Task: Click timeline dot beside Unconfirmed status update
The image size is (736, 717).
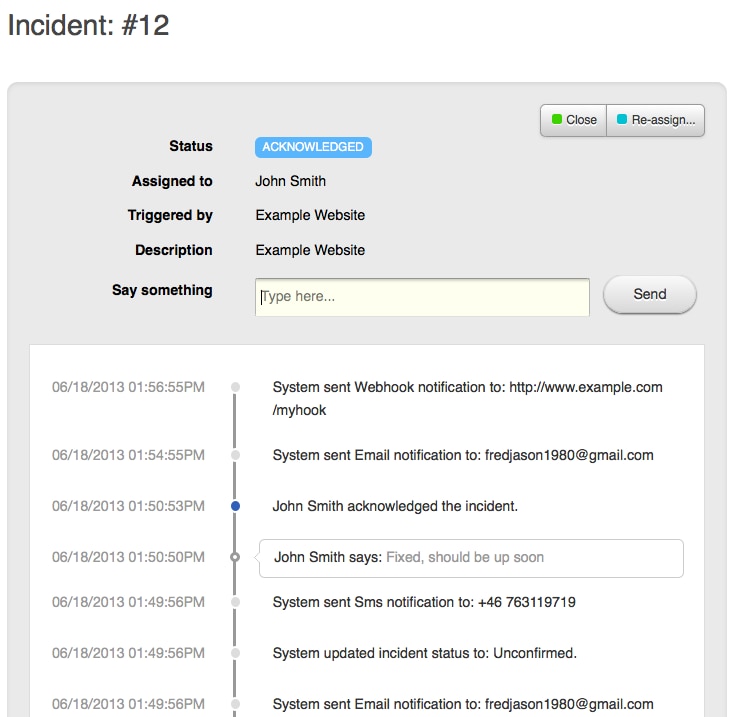Action: click(x=236, y=653)
